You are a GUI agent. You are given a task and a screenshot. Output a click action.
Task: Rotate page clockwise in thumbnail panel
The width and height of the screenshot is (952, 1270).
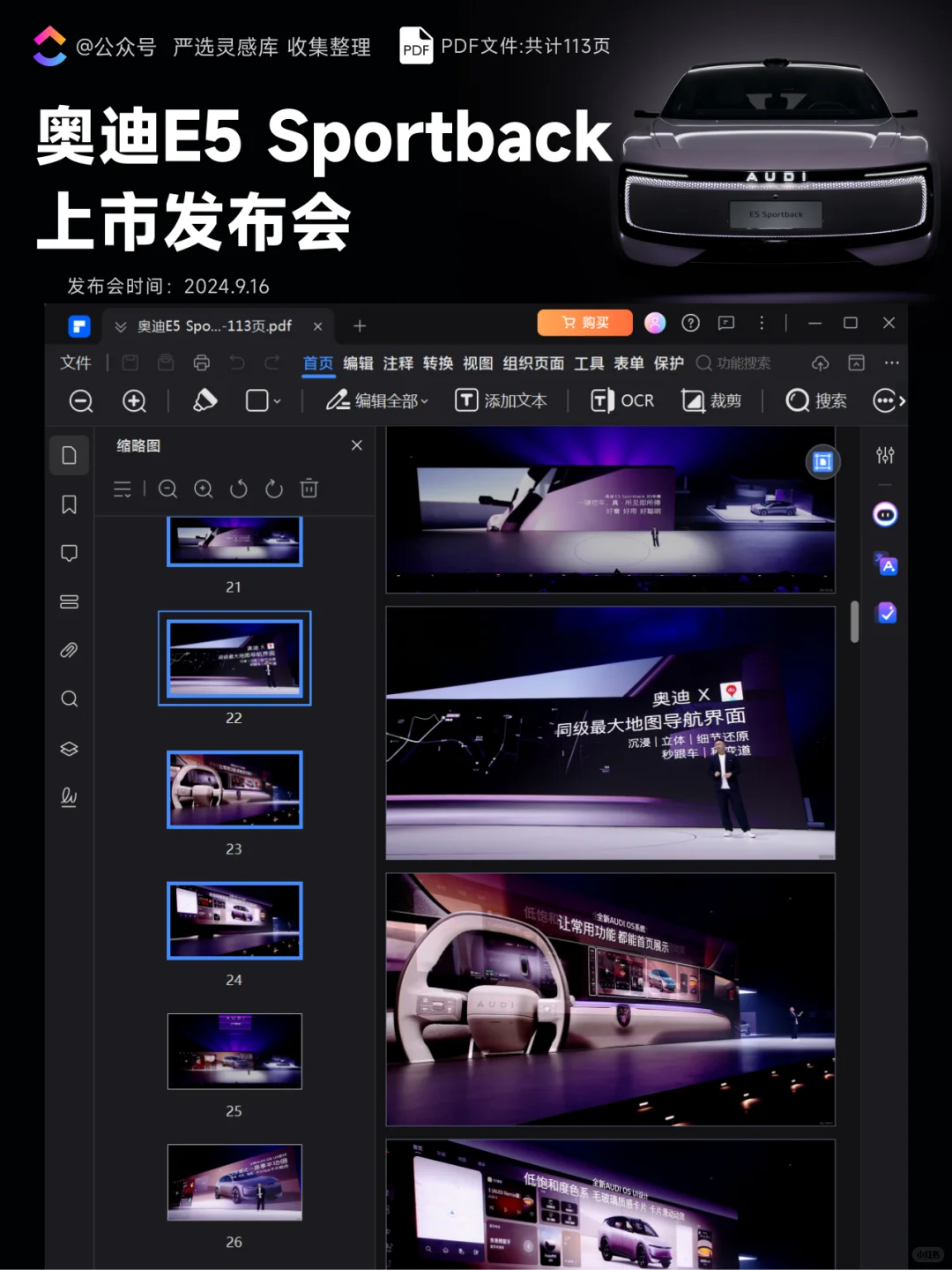pos(274,489)
